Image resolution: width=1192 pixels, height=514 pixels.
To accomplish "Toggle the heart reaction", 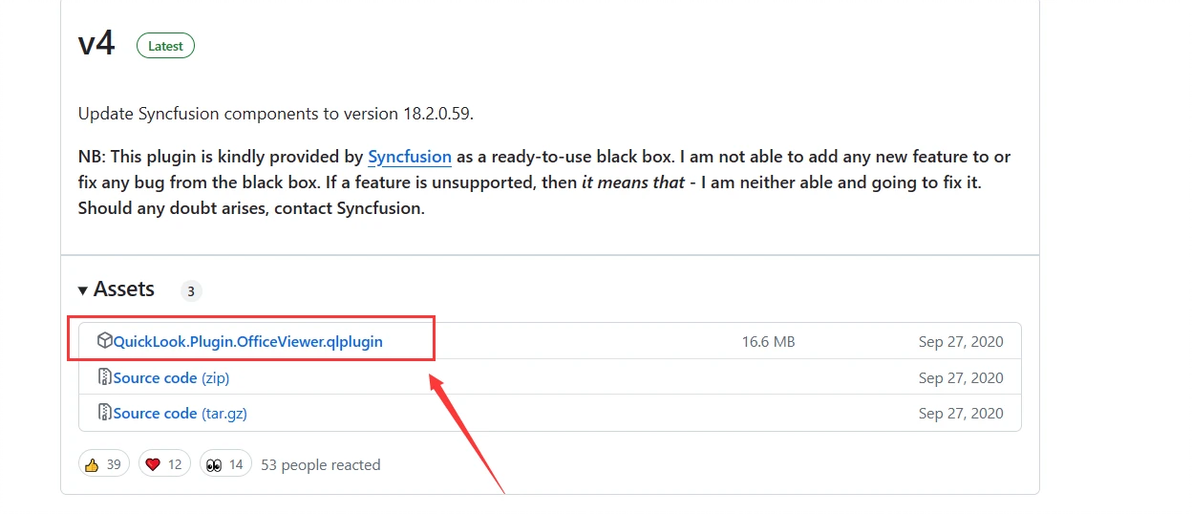I will [x=164, y=464].
